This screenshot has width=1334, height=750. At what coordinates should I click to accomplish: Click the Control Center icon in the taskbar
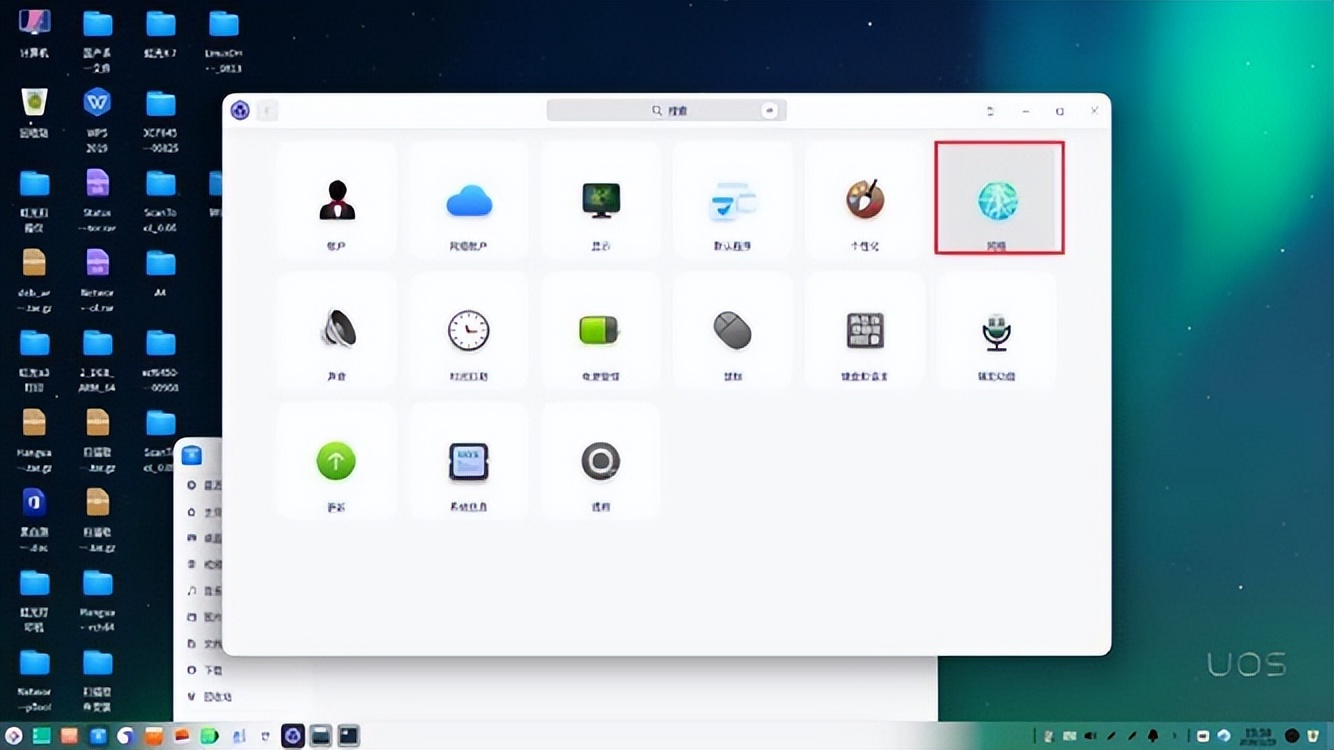pos(292,736)
